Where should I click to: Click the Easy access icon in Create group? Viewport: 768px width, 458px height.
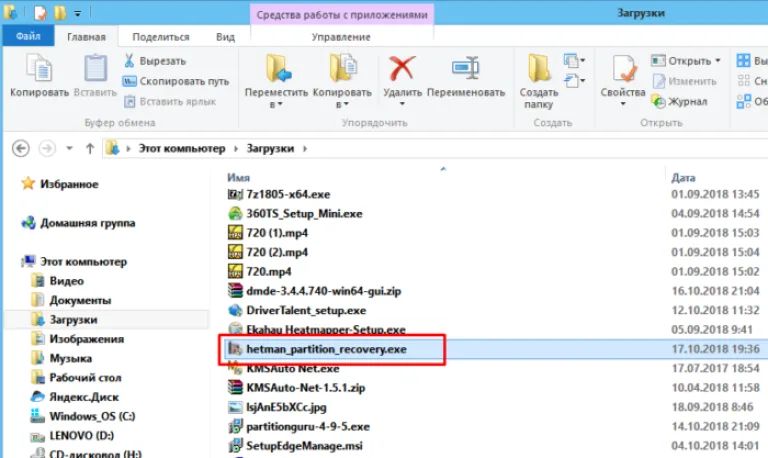(571, 80)
